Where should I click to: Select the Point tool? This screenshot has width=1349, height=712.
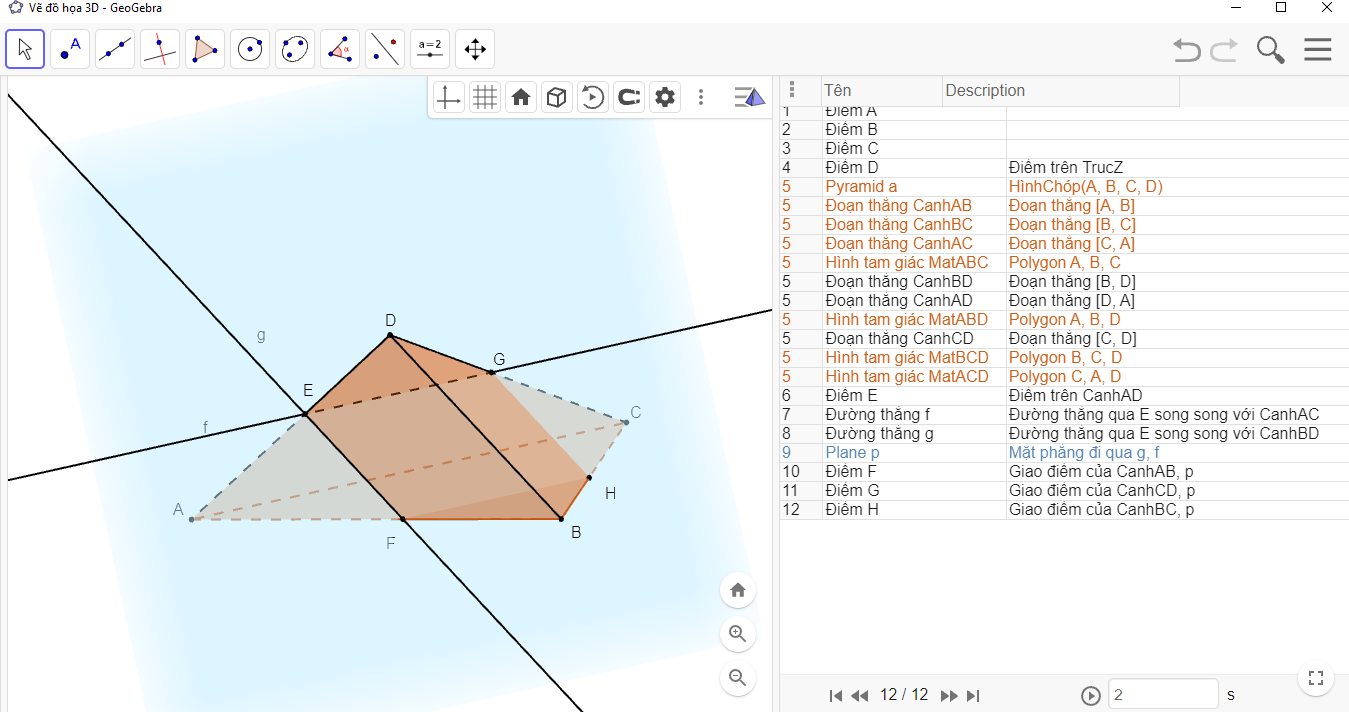coord(70,49)
